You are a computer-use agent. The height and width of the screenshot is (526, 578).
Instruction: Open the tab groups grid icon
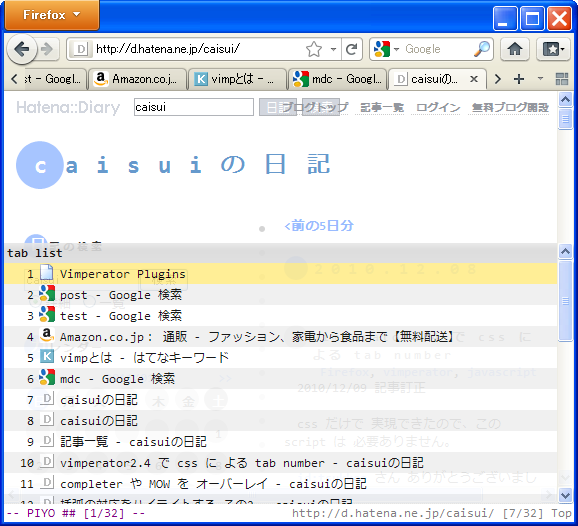[561, 79]
